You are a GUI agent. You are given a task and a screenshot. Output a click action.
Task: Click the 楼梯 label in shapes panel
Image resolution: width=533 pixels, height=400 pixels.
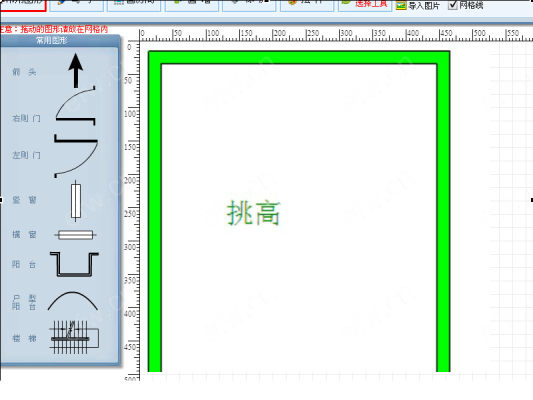click(24, 338)
